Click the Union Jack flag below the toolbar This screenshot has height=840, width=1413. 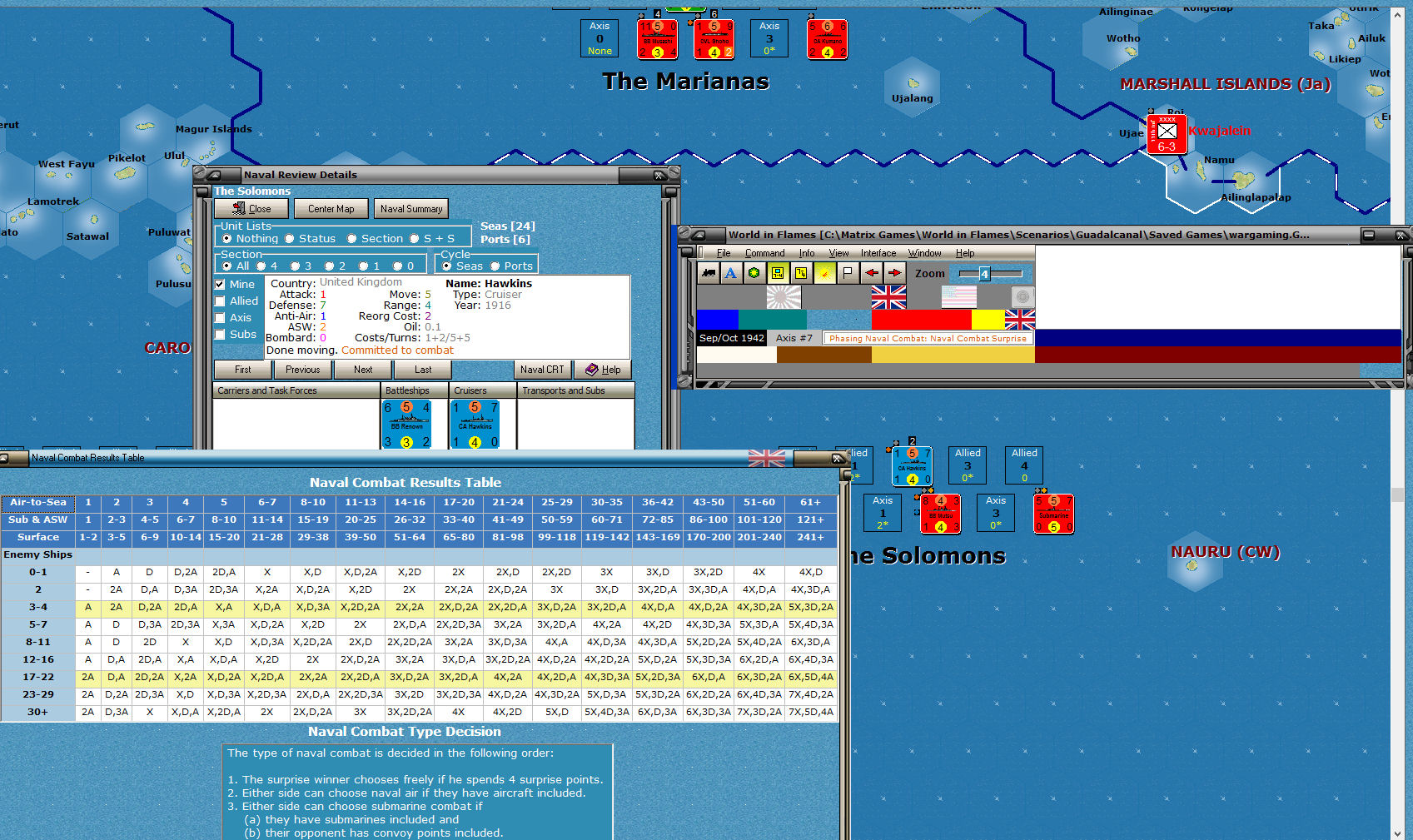click(x=888, y=296)
